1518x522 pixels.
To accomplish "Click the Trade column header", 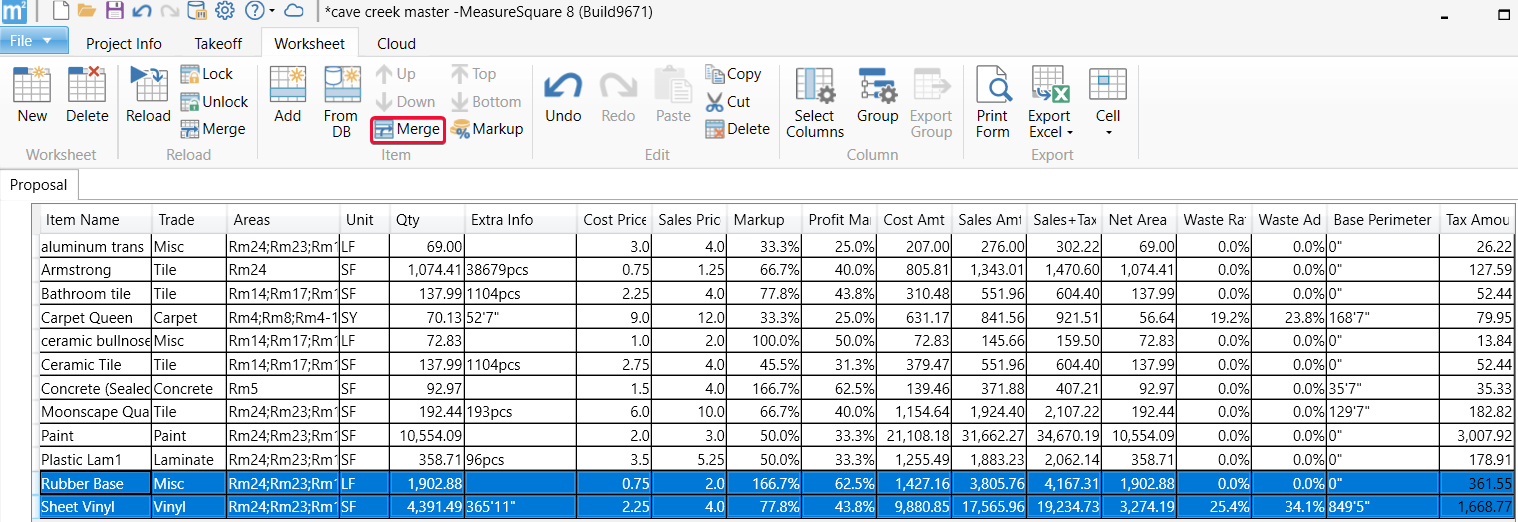I will [188, 220].
